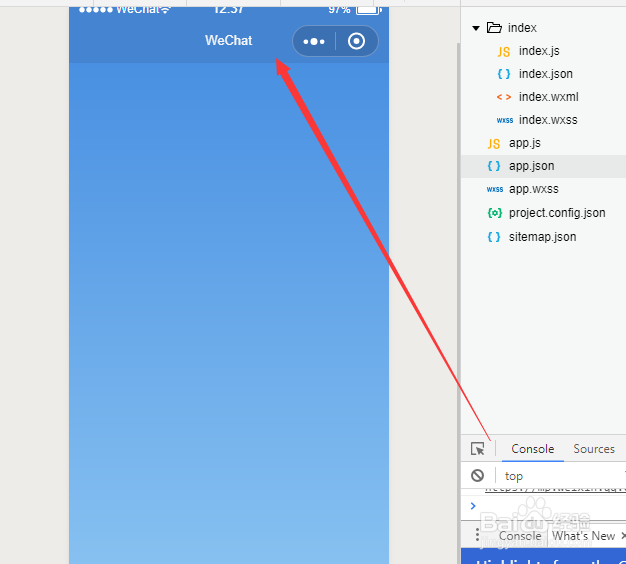Click the JS icon beside app.js
Screen dimensions: 626x564
493,144
